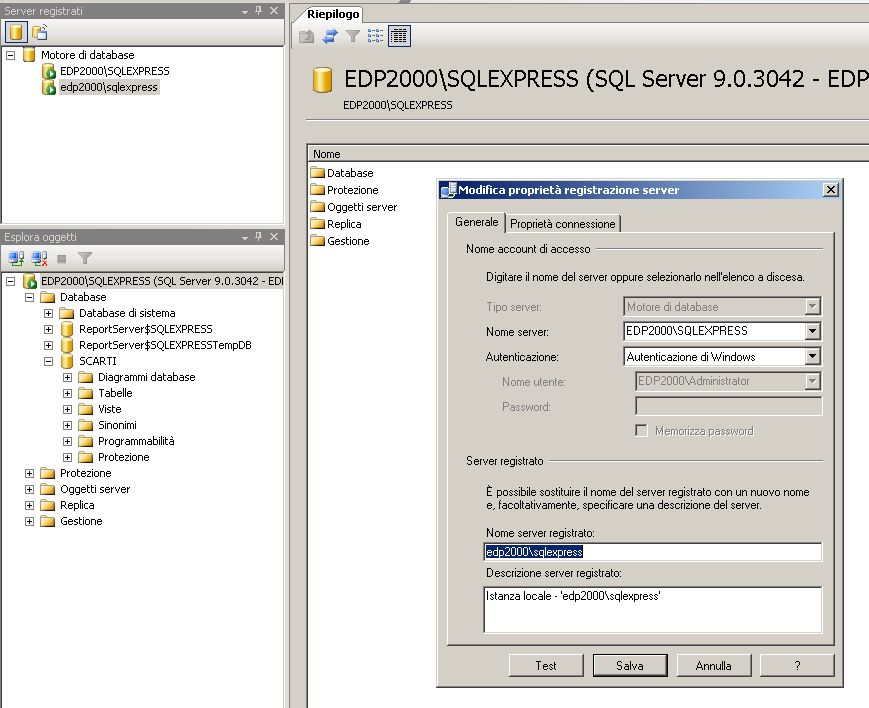This screenshot has height=708, width=869.
Task: Click the Nome server registrato text field
Action: pos(653,552)
